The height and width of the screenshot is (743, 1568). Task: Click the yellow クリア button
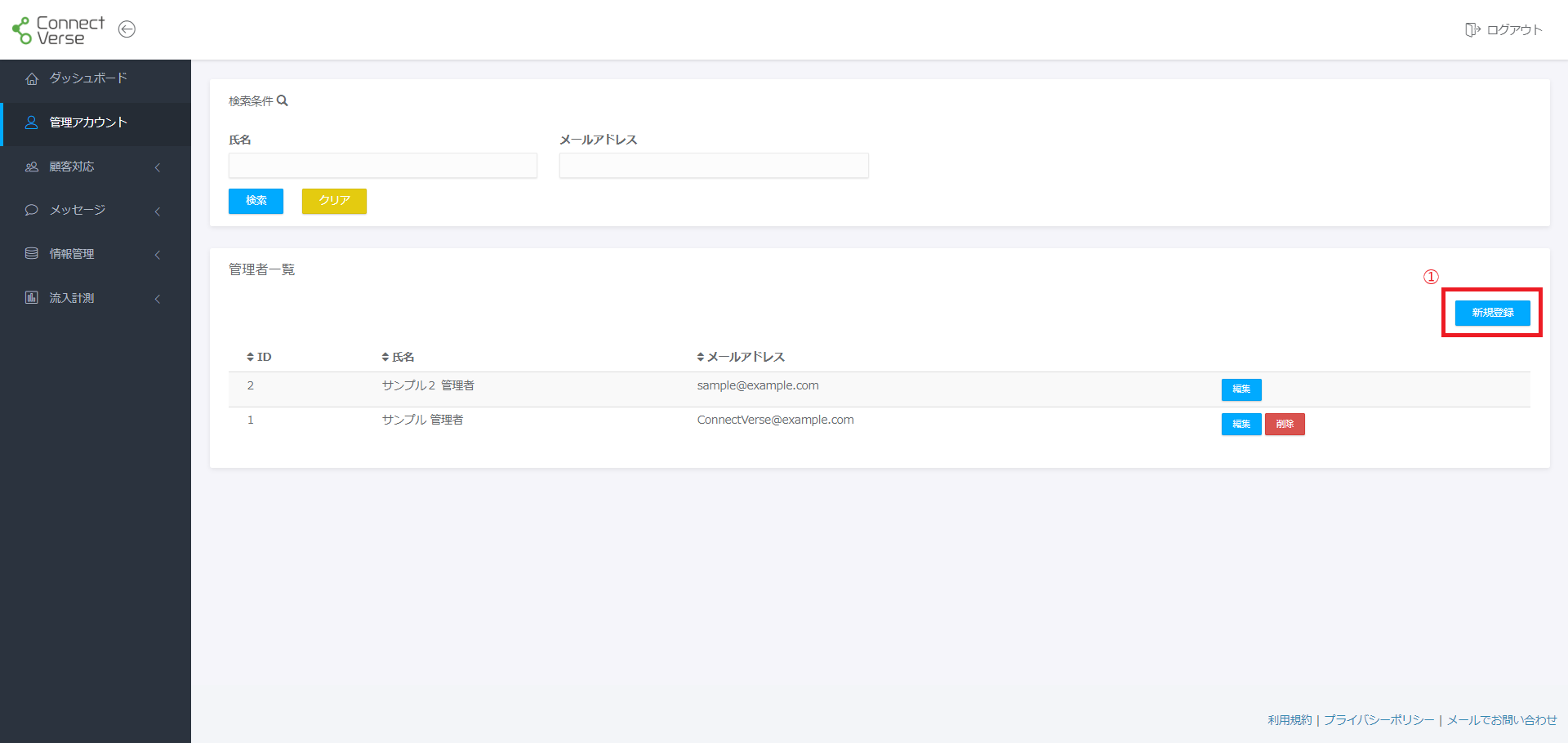[334, 201]
